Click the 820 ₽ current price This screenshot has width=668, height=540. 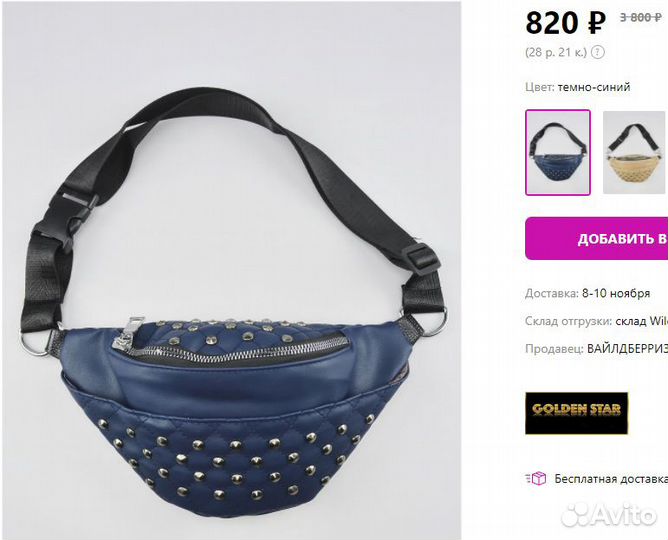point(565,23)
